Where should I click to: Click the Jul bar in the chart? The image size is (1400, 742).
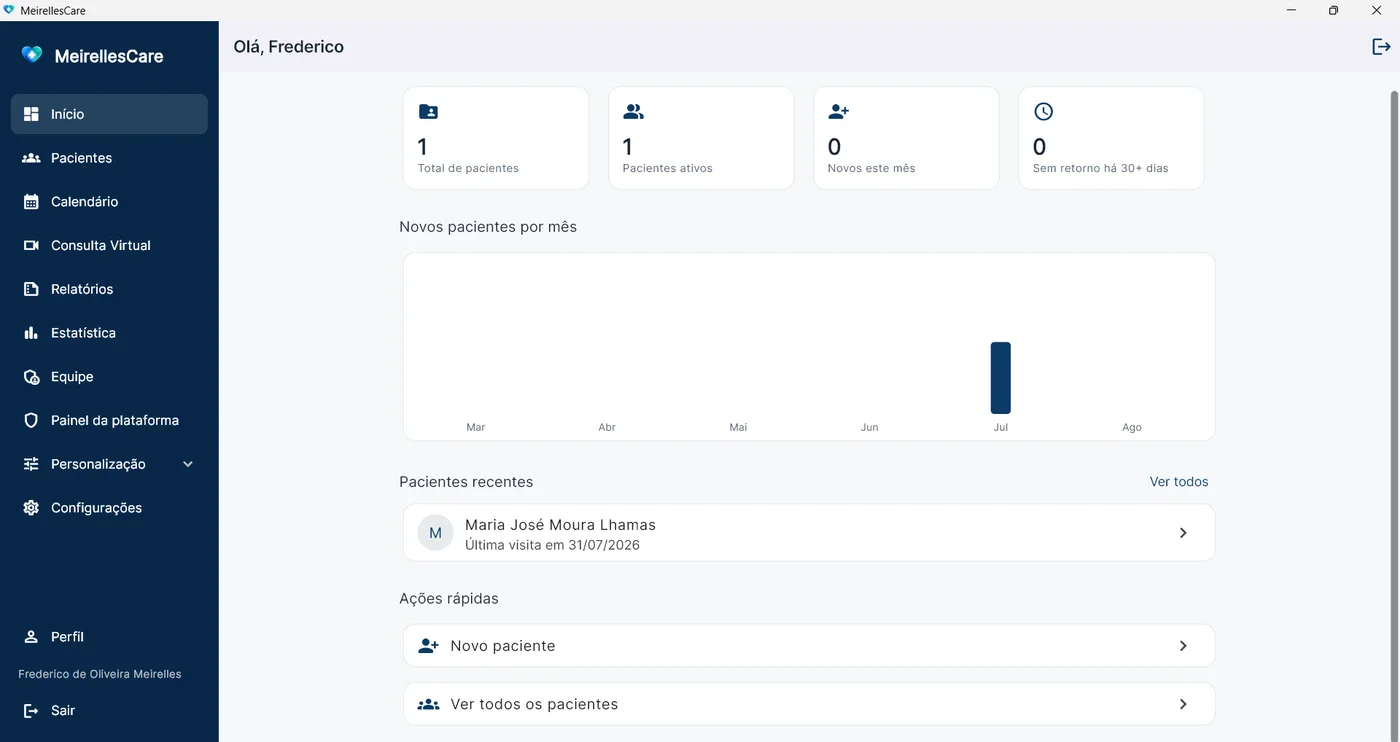coord(1000,378)
